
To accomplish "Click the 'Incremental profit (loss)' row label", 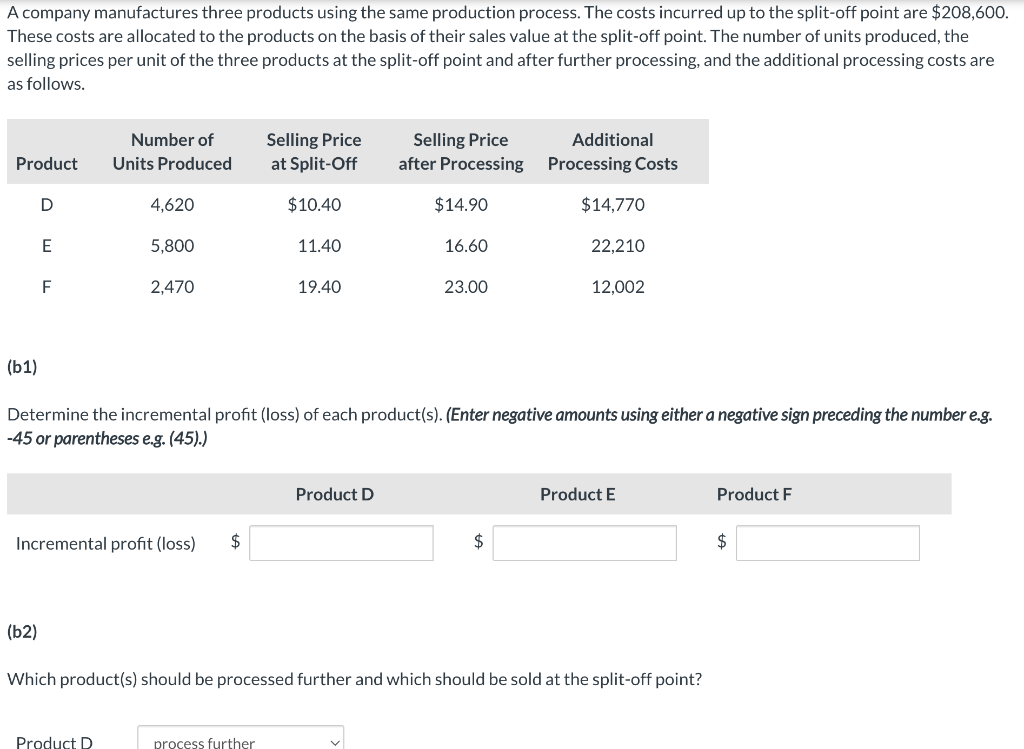I will (x=105, y=543).
